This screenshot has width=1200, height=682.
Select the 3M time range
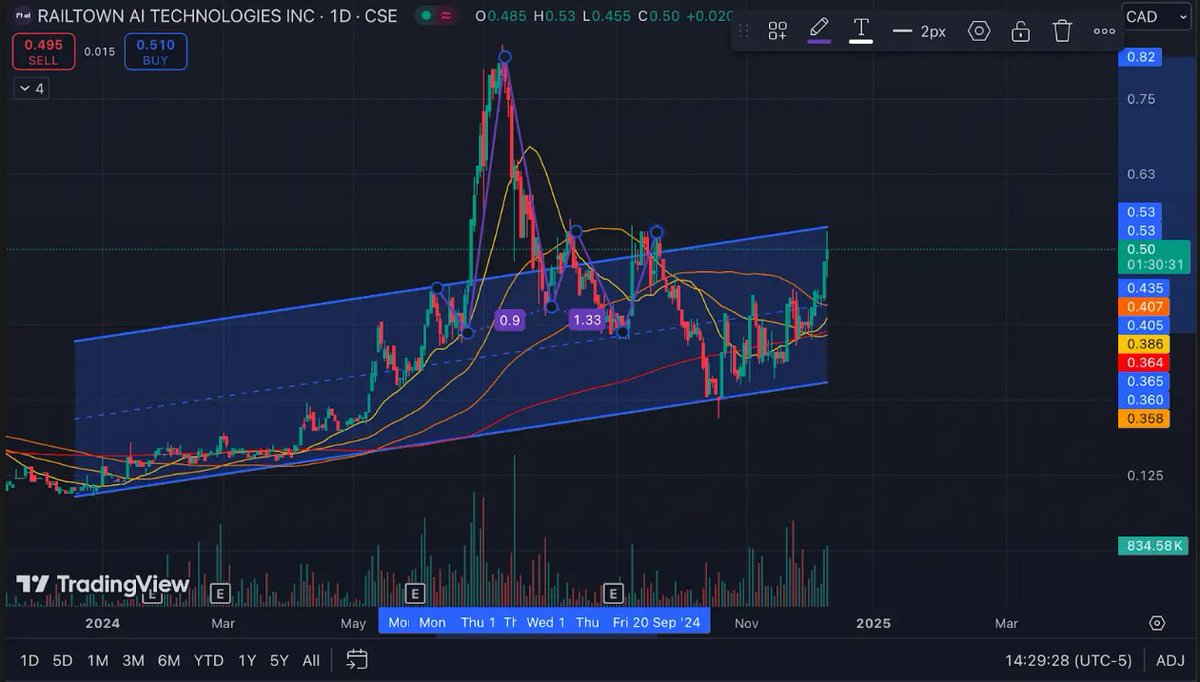(133, 660)
